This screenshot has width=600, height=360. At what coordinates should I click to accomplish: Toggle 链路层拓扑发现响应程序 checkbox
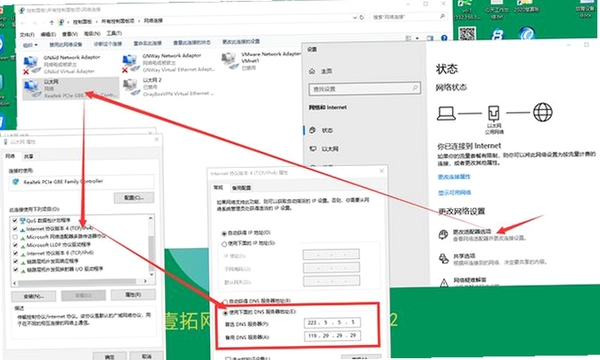(15, 262)
